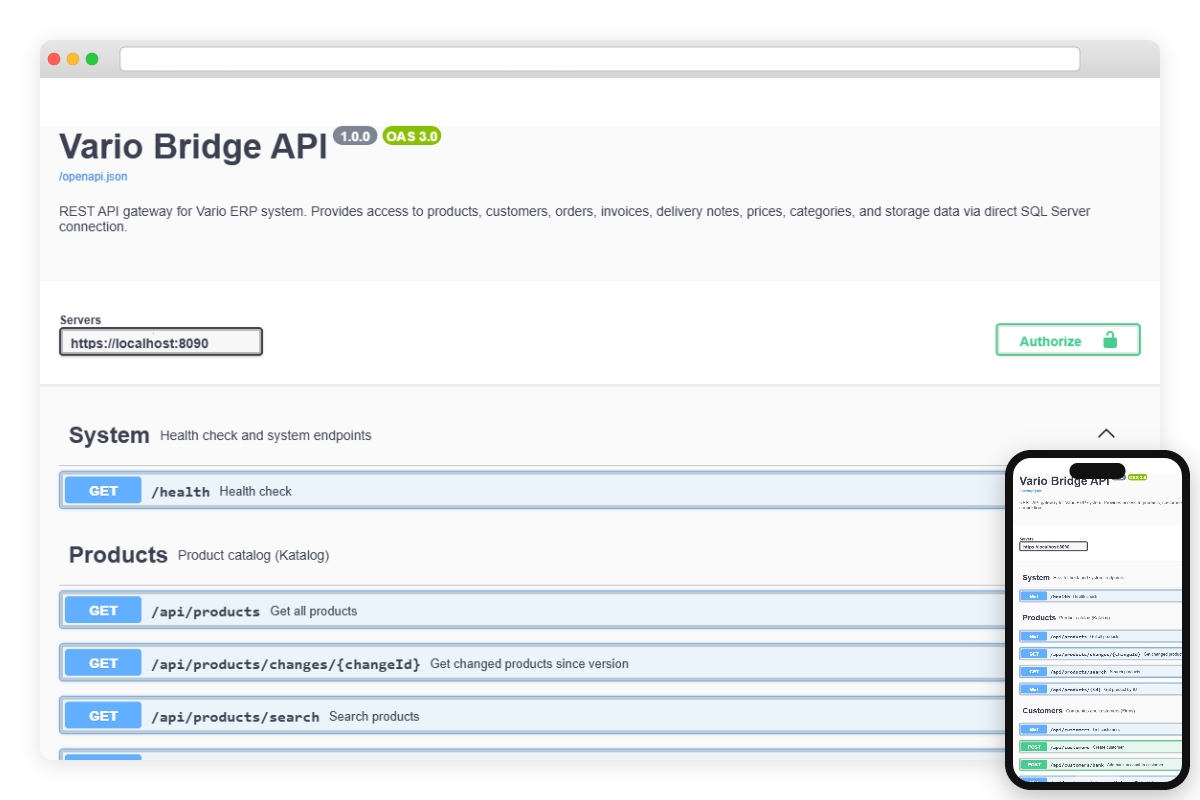Toggle the System section heading

109,435
